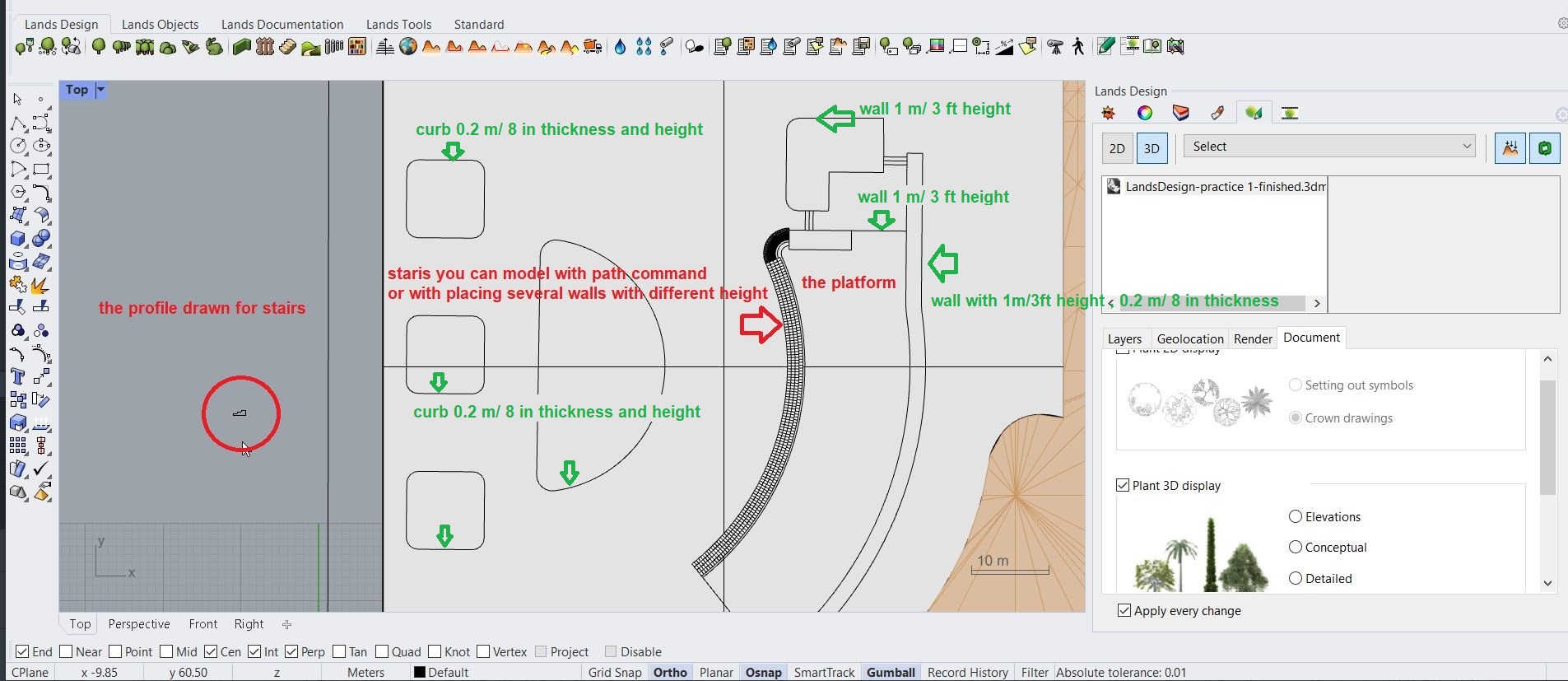Click left scroll arrow under file list

[x=1111, y=303]
